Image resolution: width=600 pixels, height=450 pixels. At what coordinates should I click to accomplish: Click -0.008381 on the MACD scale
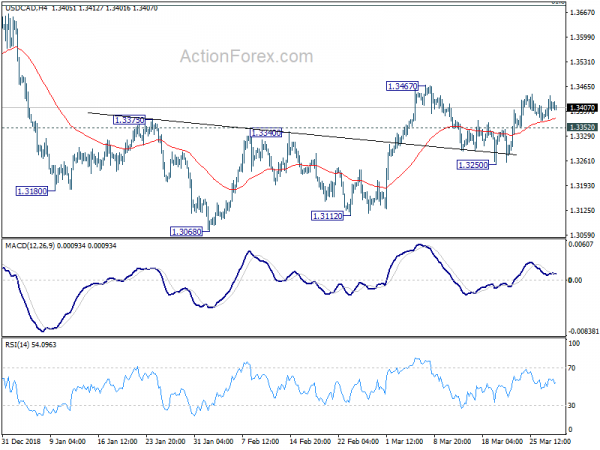(x=583, y=331)
